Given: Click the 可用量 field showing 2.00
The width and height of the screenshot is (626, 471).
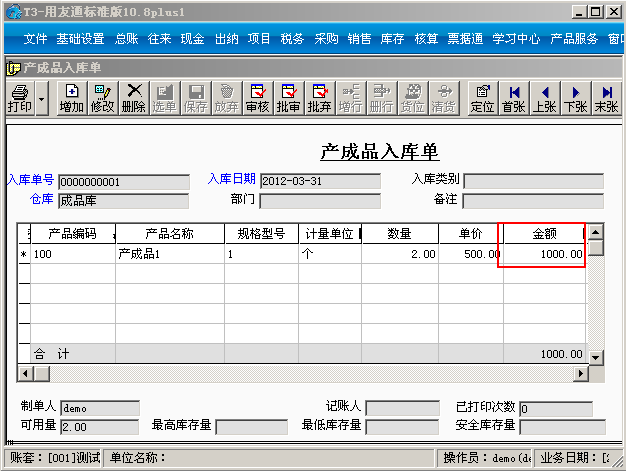Looking at the screenshot, I should (100, 427).
